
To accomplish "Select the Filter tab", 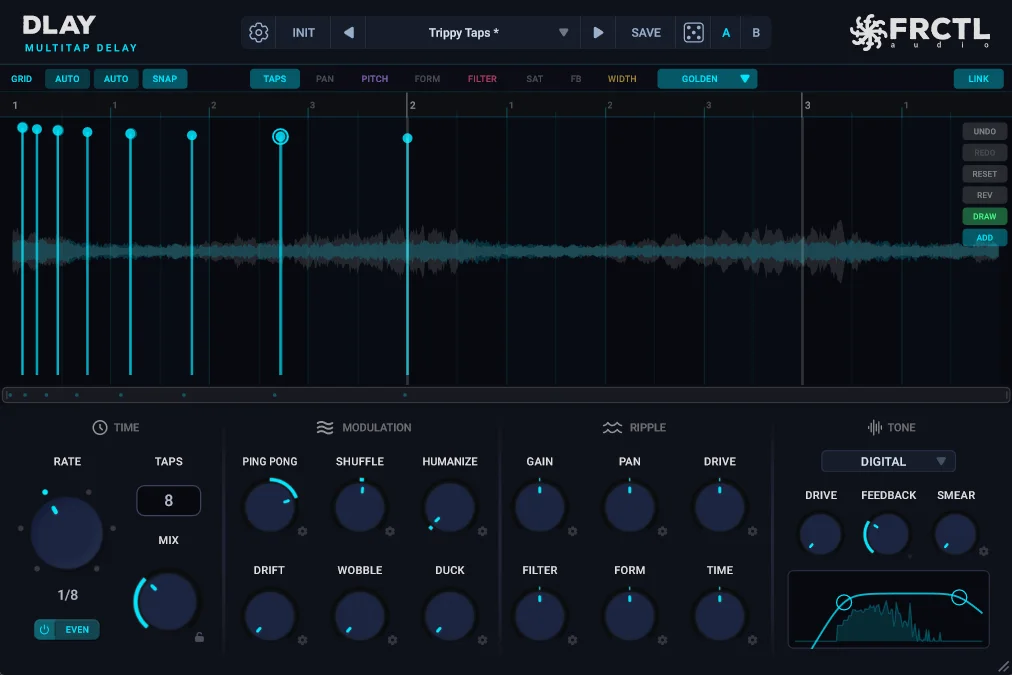I will (x=482, y=79).
